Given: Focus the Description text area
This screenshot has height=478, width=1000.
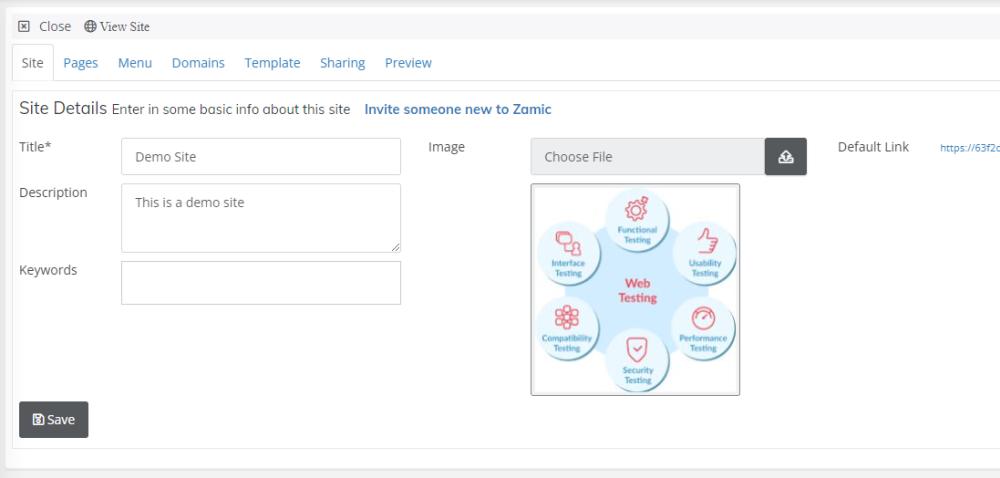Looking at the screenshot, I should pyautogui.click(x=260, y=217).
